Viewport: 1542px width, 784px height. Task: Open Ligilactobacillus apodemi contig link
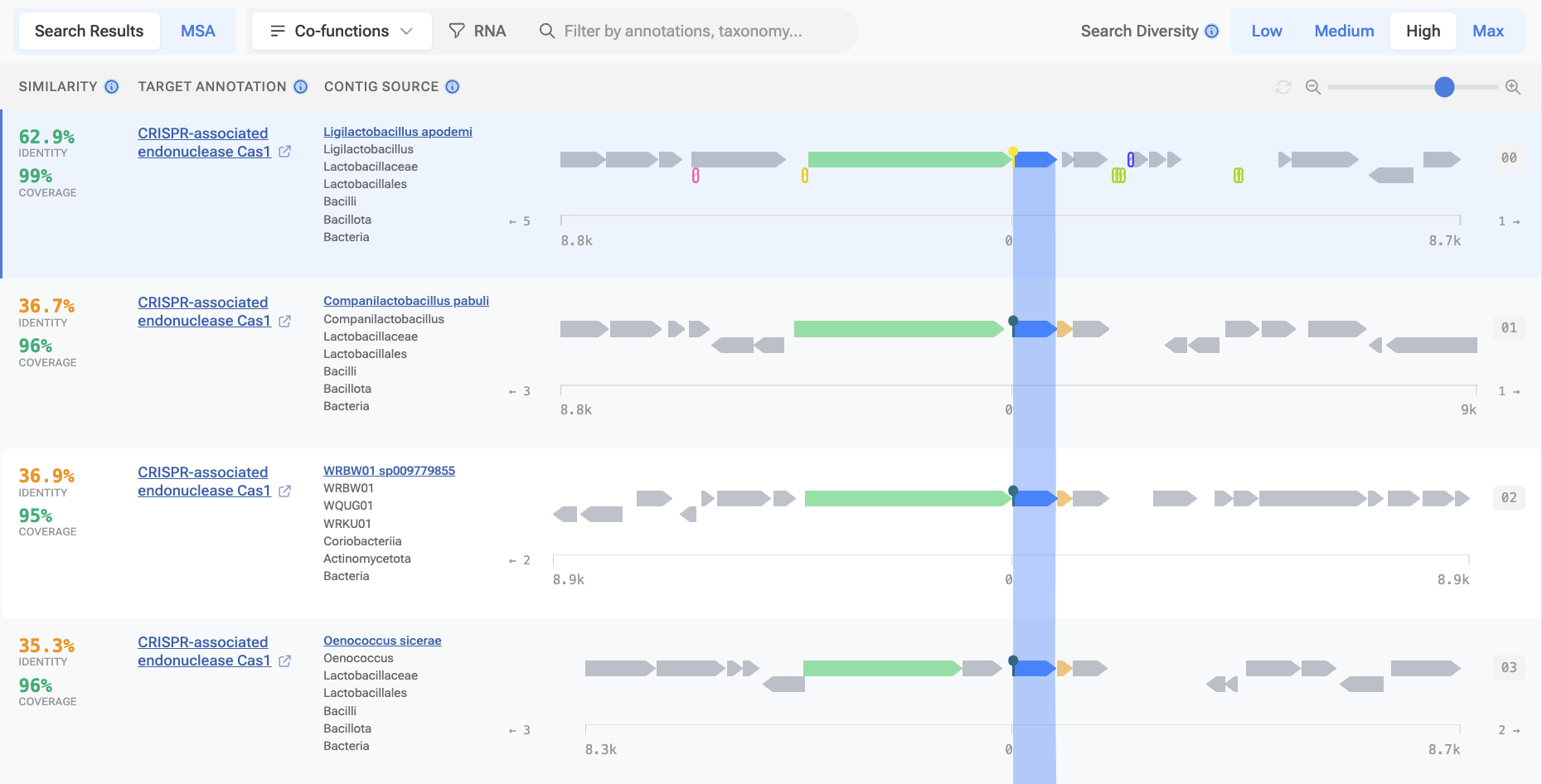tap(398, 132)
